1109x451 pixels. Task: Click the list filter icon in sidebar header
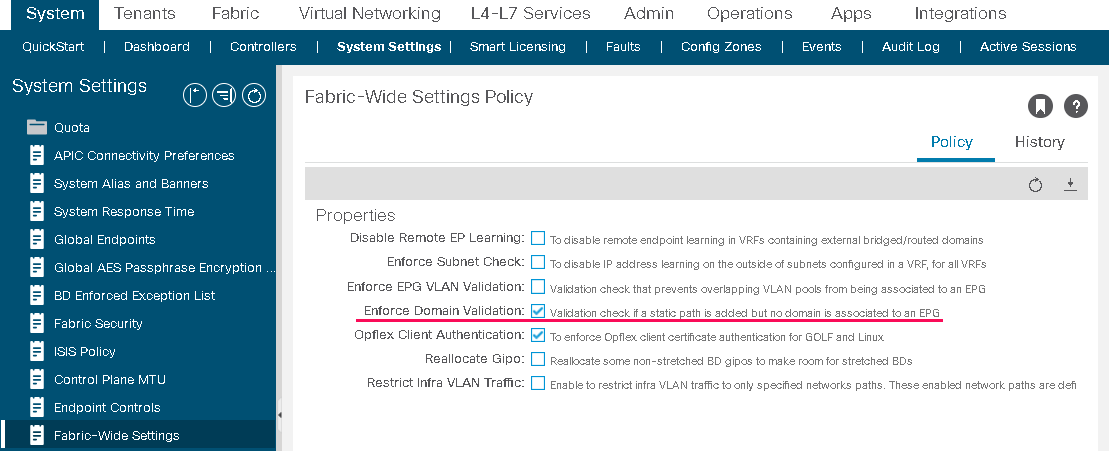click(224, 95)
